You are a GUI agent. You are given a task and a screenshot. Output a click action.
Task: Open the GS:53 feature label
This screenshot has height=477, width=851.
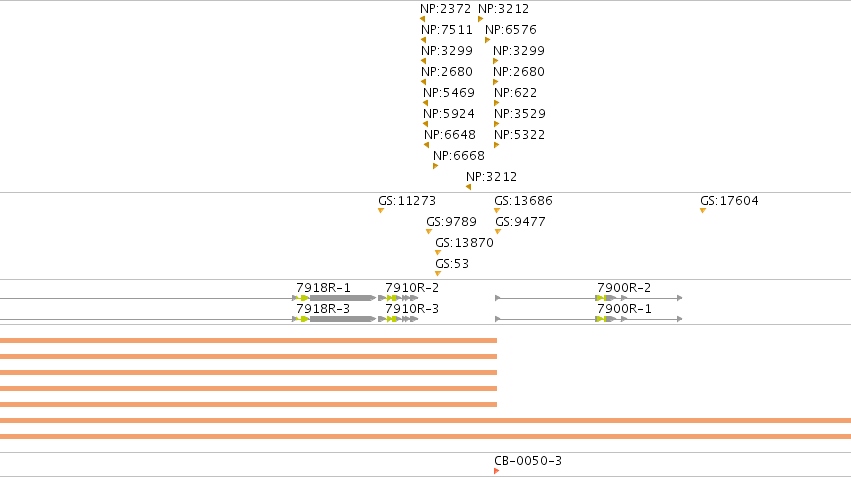(452, 264)
